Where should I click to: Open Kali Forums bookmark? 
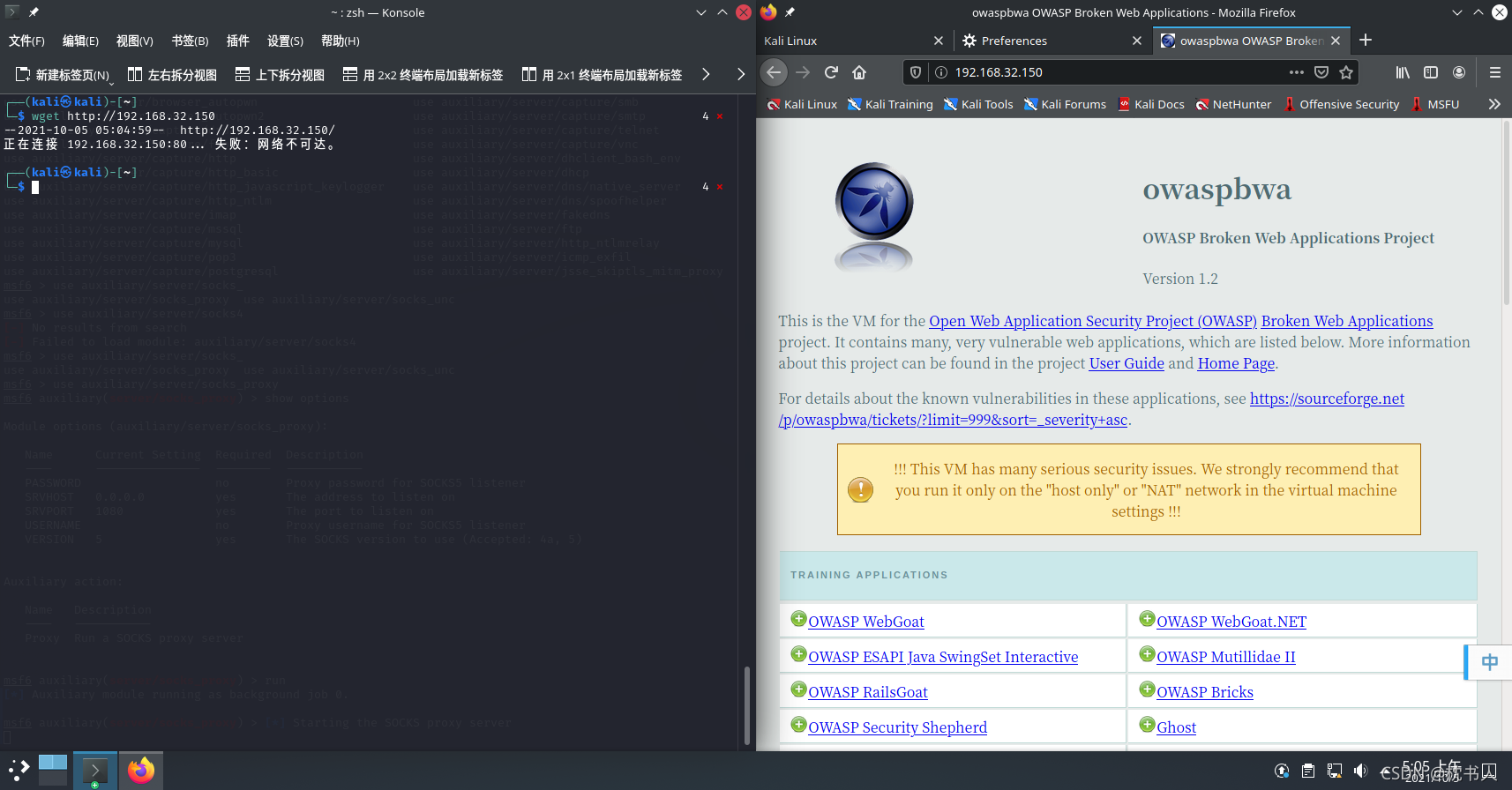(x=1065, y=104)
